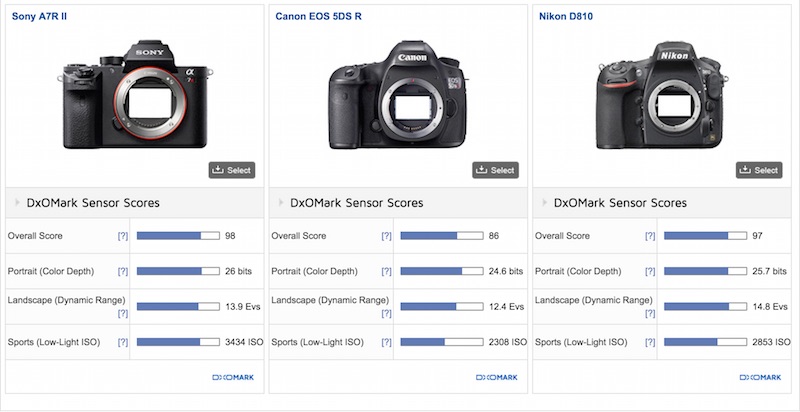Click Canon Portrait Color Depth bar

pos(442,271)
